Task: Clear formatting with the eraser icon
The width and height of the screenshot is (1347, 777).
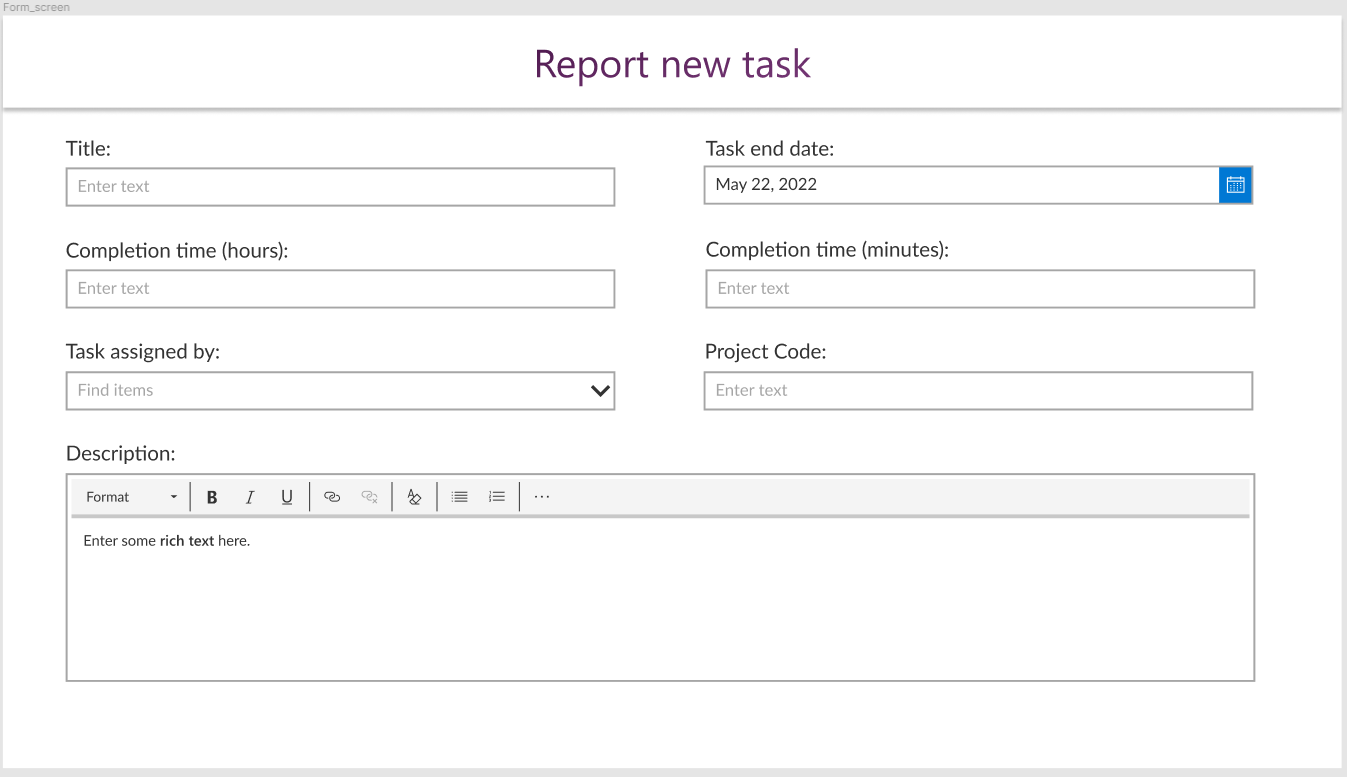Action: click(414, 497)
